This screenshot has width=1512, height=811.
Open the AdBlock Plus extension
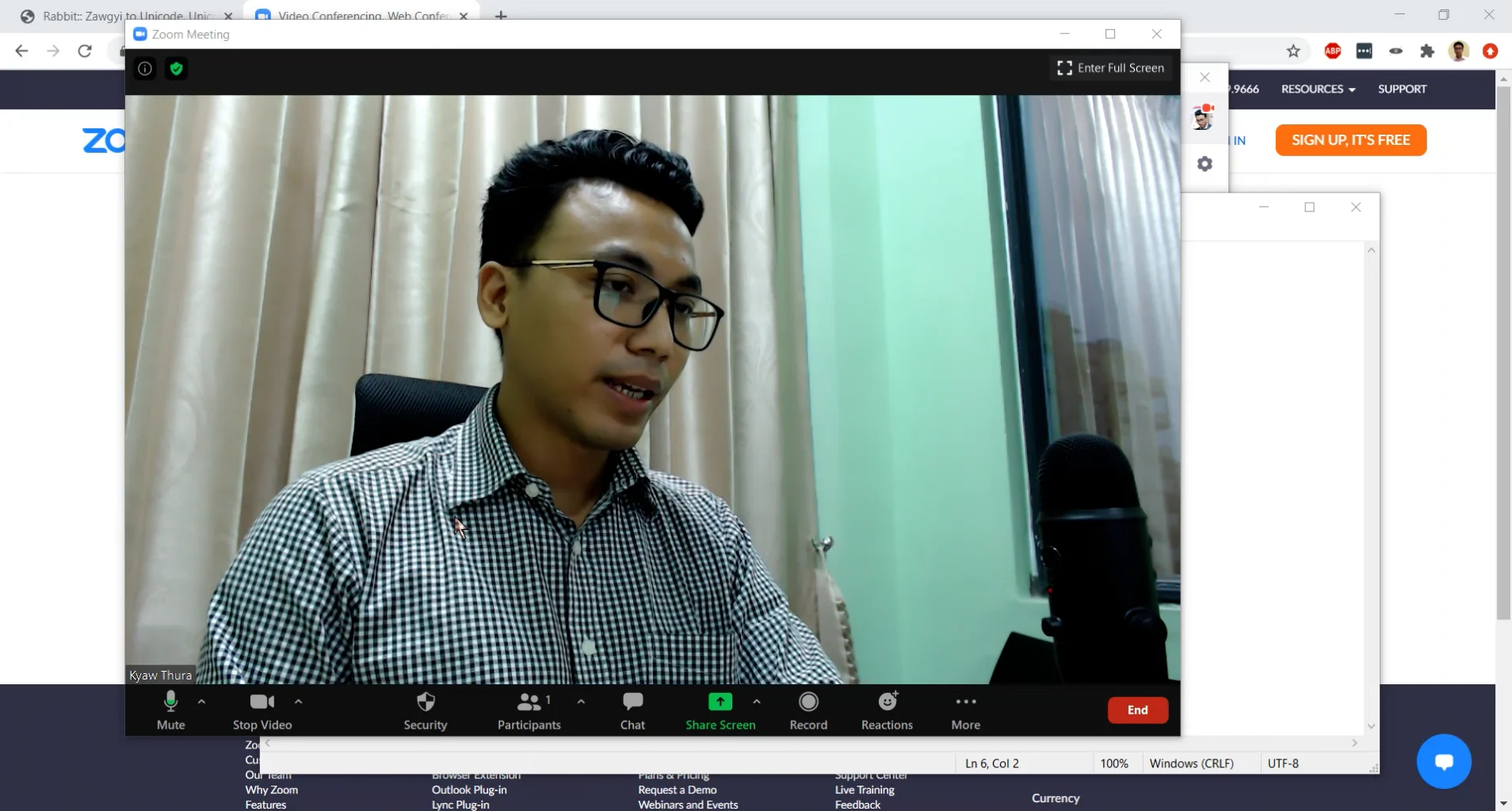pyautogui.click(x=1332, y=51)
